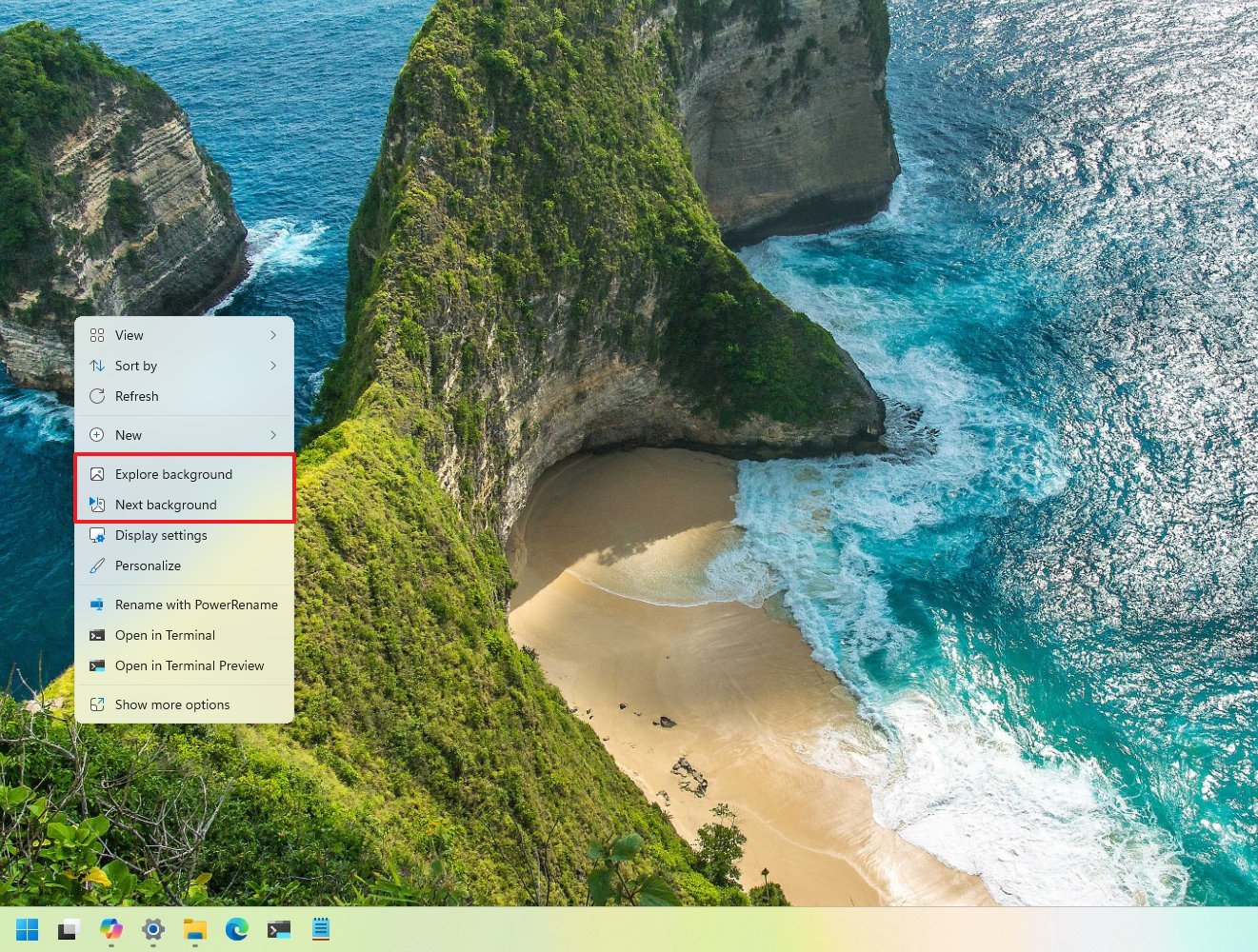Click the Sort by arrows icon
Image resolution: width=1258 pixels, height=952 pixels.
(98, 366)
